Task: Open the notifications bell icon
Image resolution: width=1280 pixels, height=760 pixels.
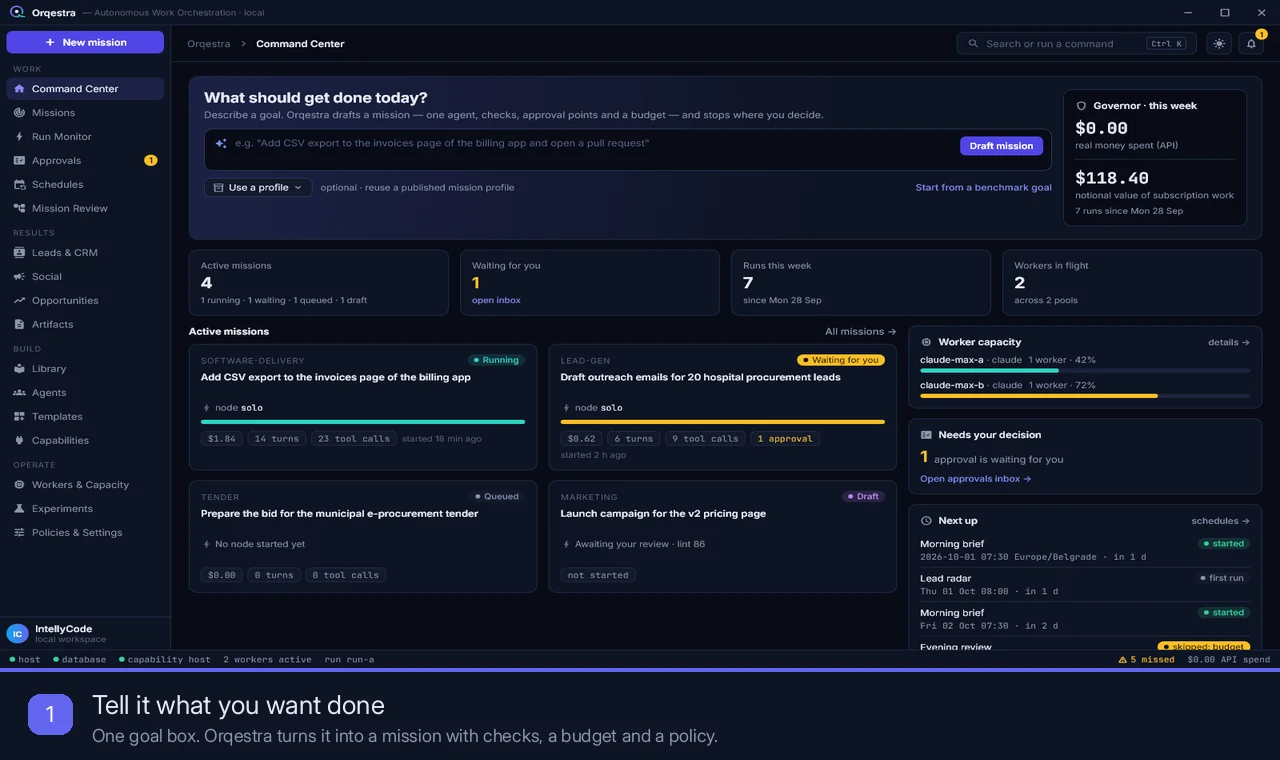Action: click(x=1251, y=43)
